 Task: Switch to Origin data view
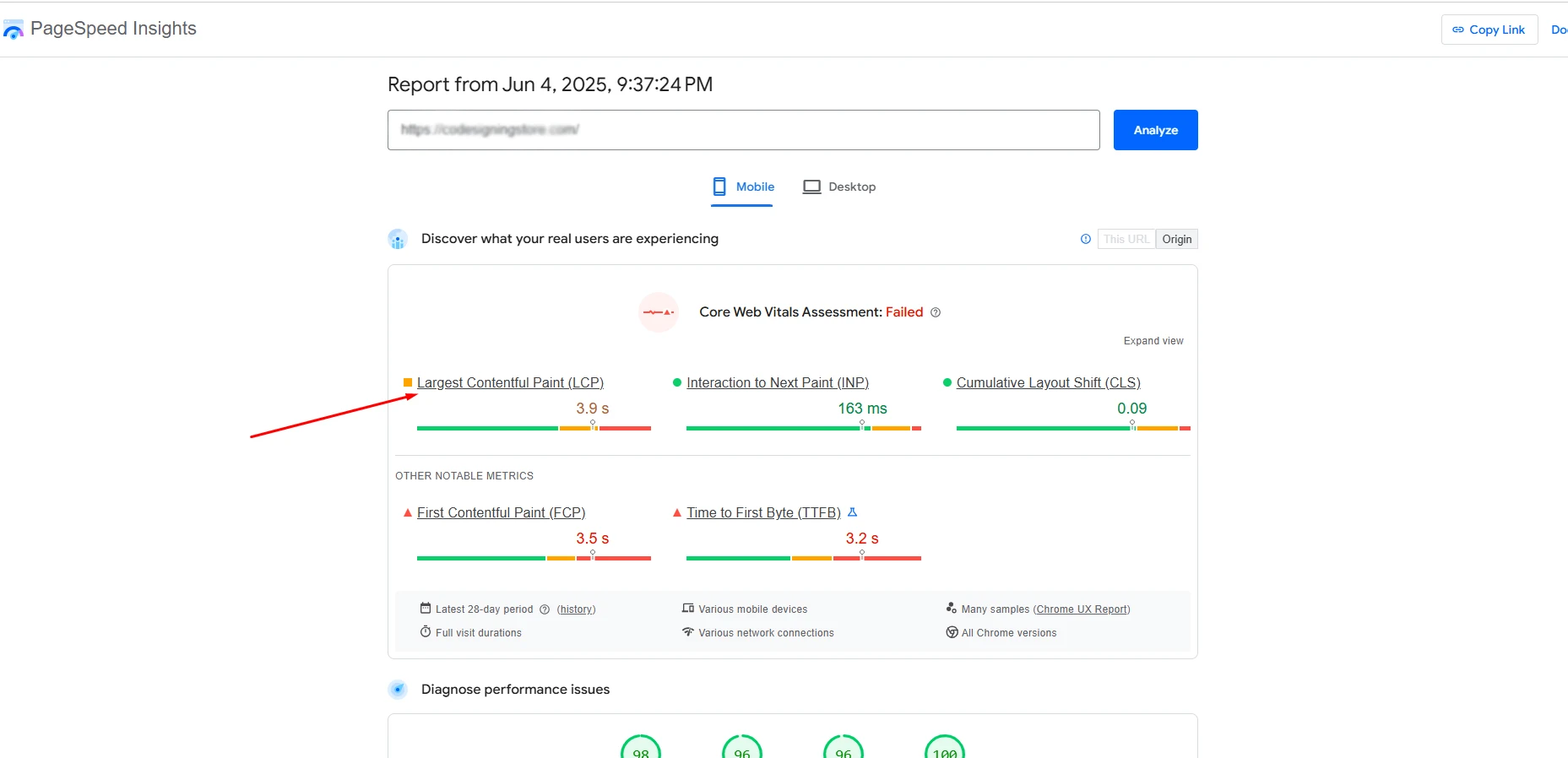pyautogui.click(x=1176, y=239)
